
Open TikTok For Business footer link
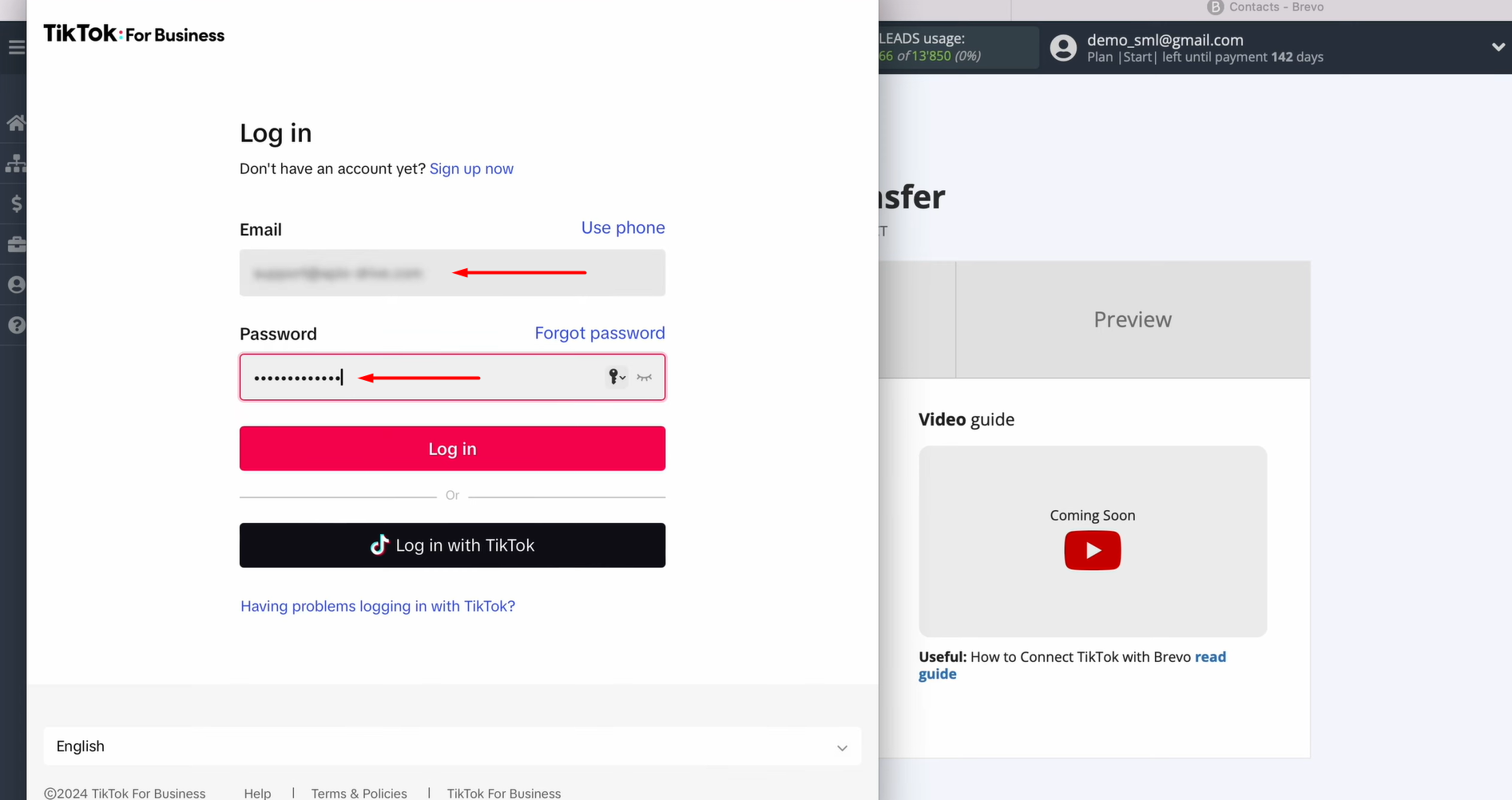(x=504, y=793)
